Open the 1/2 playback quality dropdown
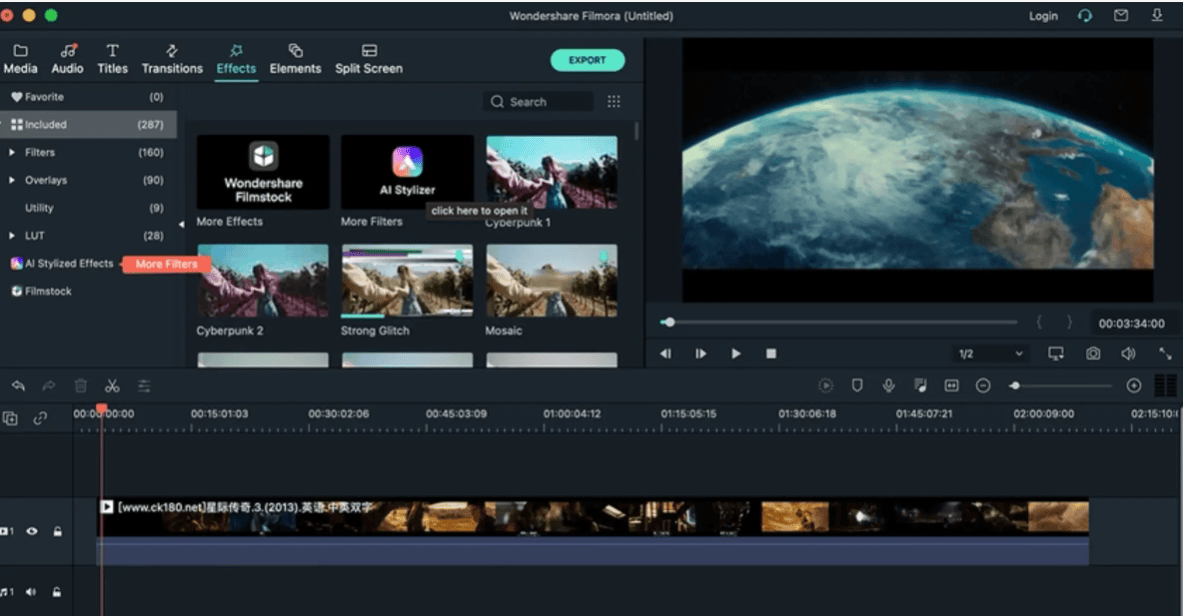The width and height of the screenshot is (1183, 616). [x=988, y=353]
